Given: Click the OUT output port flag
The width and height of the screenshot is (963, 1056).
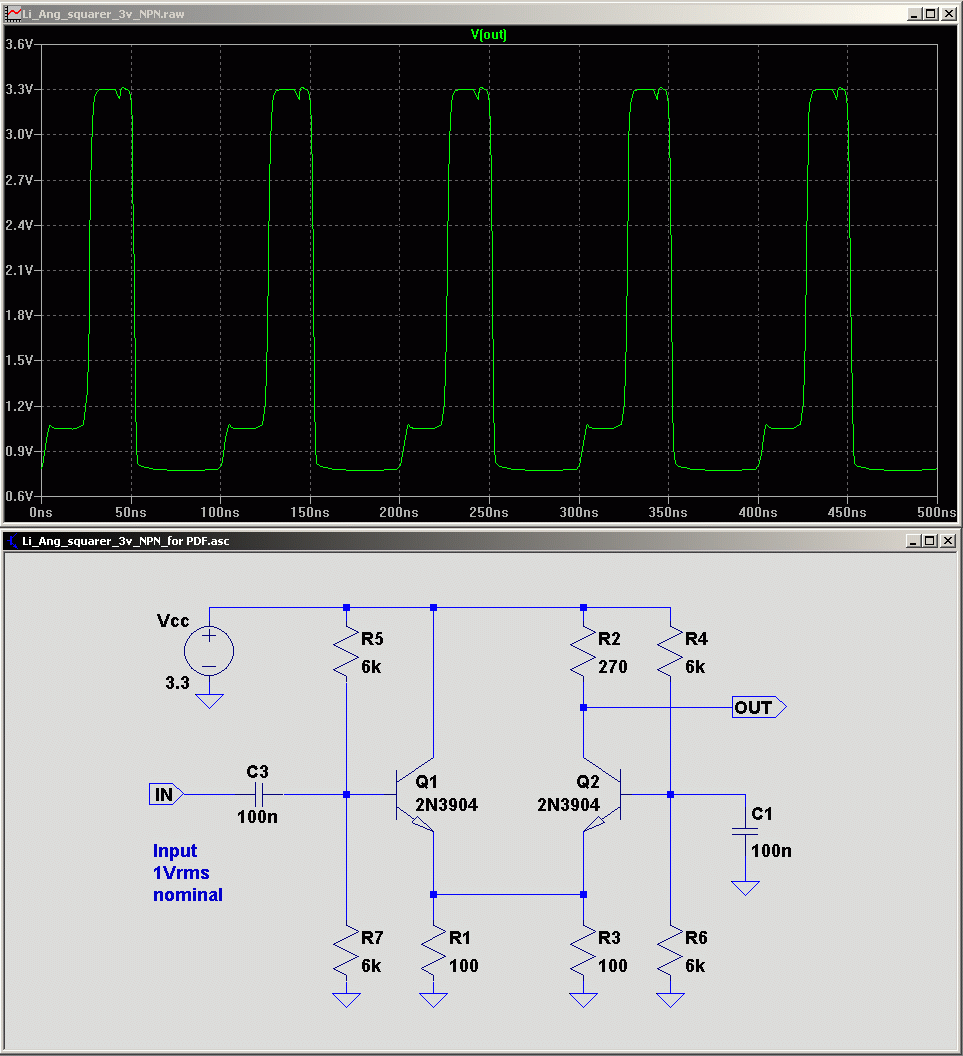Looking at the screenshot, I should 759,707.
